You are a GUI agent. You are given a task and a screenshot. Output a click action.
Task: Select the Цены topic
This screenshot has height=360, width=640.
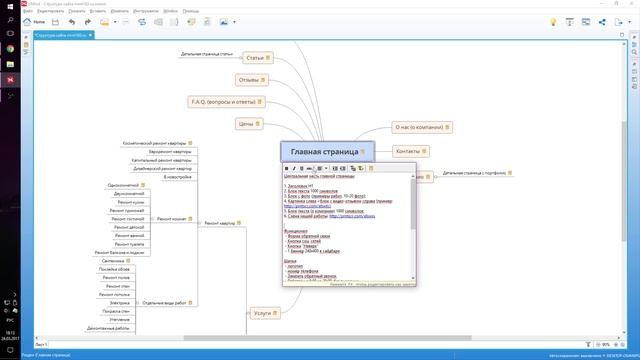pyautogui.click(x=249, y=124)
